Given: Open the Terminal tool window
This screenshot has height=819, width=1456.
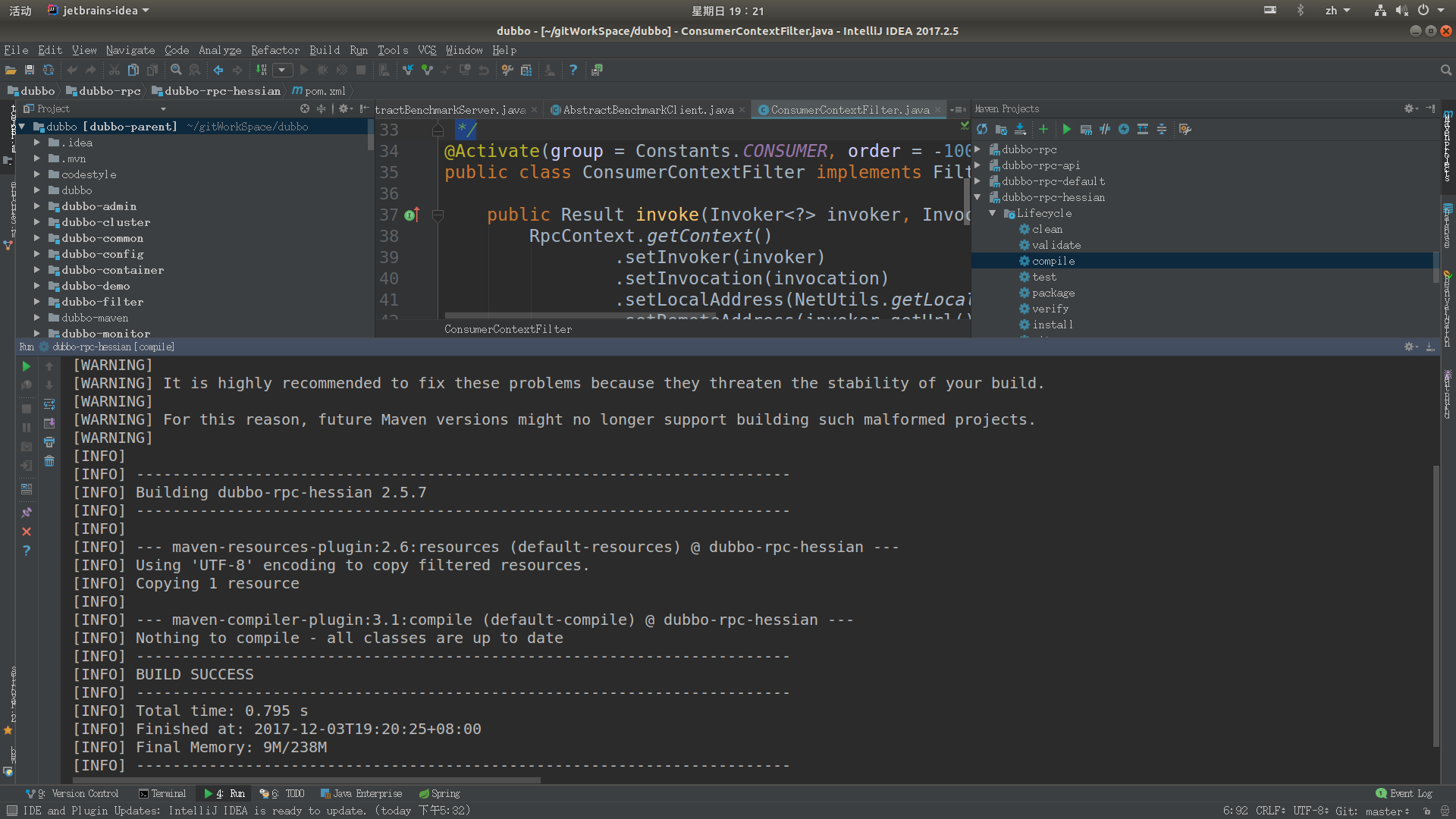Looking at the screenshot, I should (x=162, y=793).
